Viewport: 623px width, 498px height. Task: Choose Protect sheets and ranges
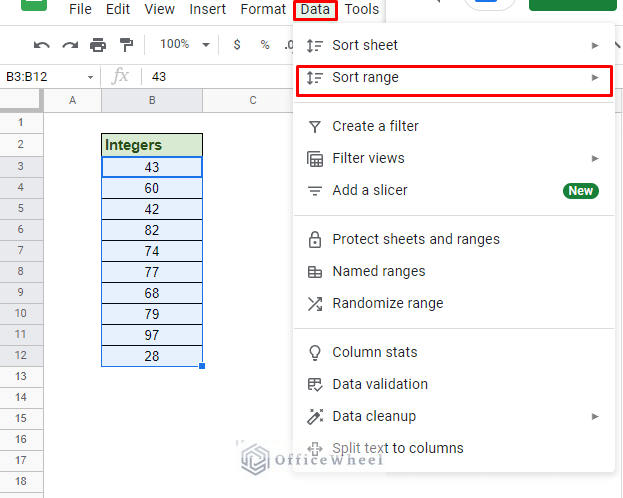pyautogui.click(x=454, y=240)
